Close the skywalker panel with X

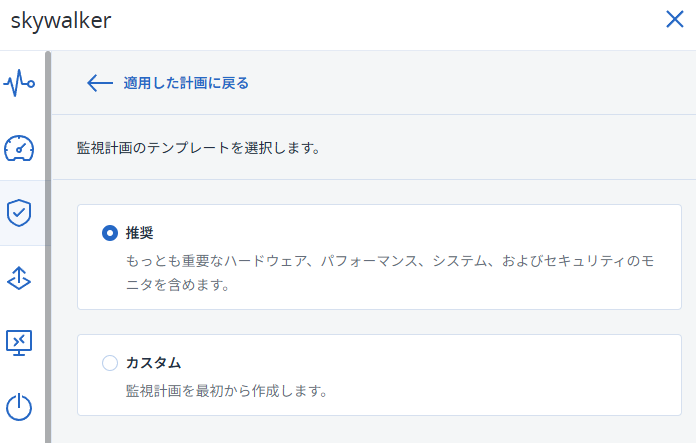[x=675, y=19]
